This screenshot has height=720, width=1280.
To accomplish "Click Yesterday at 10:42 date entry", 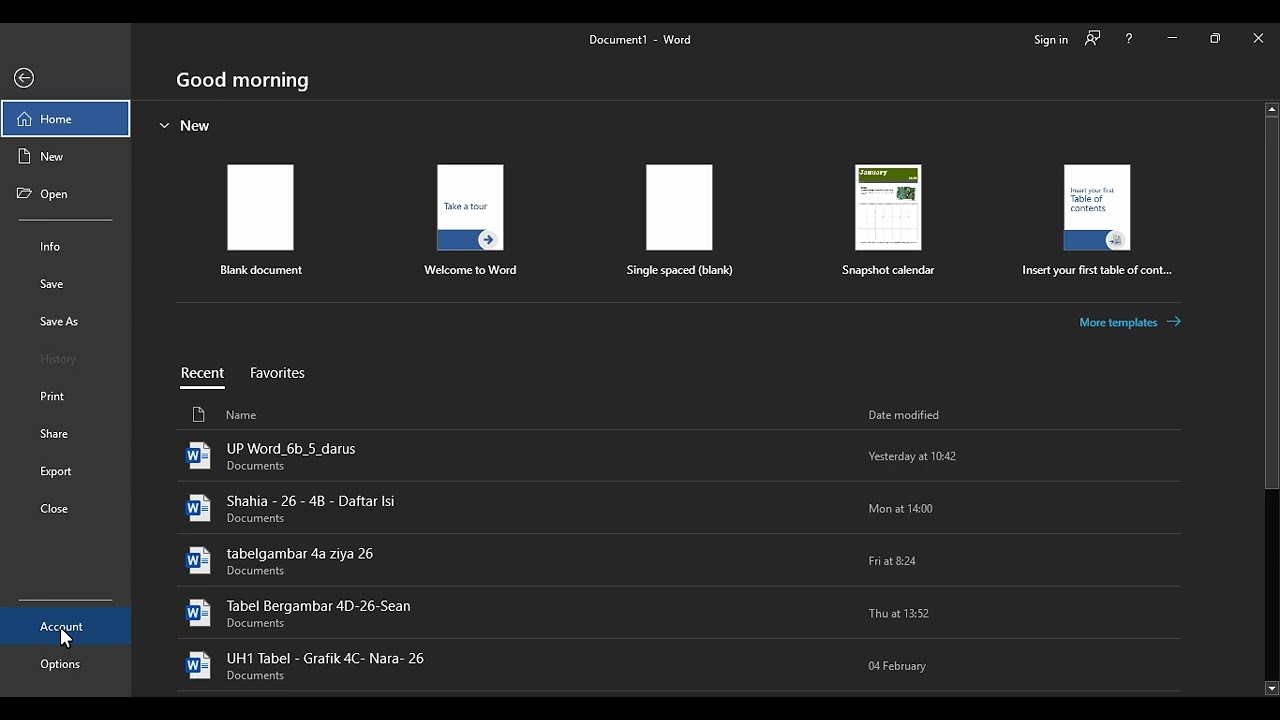I will (912, 456).
